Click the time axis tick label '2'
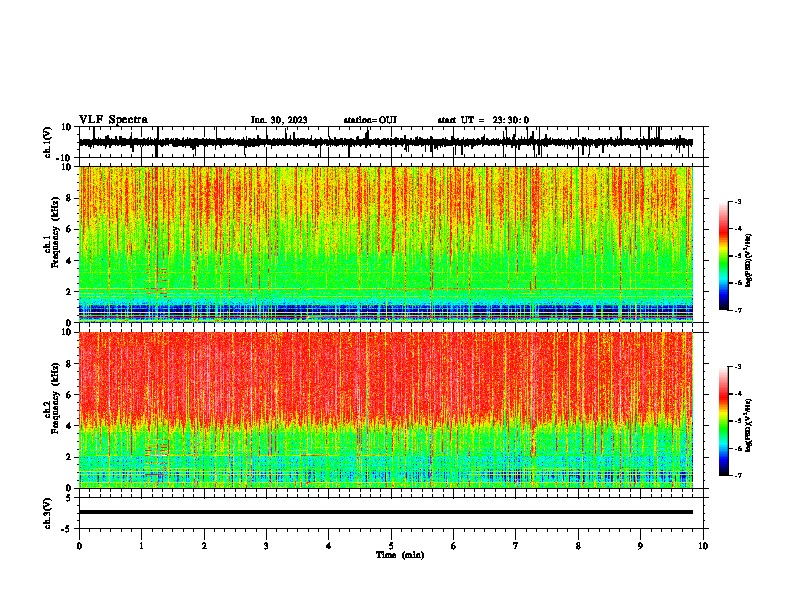This screenshot has width=792, height=612. 204,546
